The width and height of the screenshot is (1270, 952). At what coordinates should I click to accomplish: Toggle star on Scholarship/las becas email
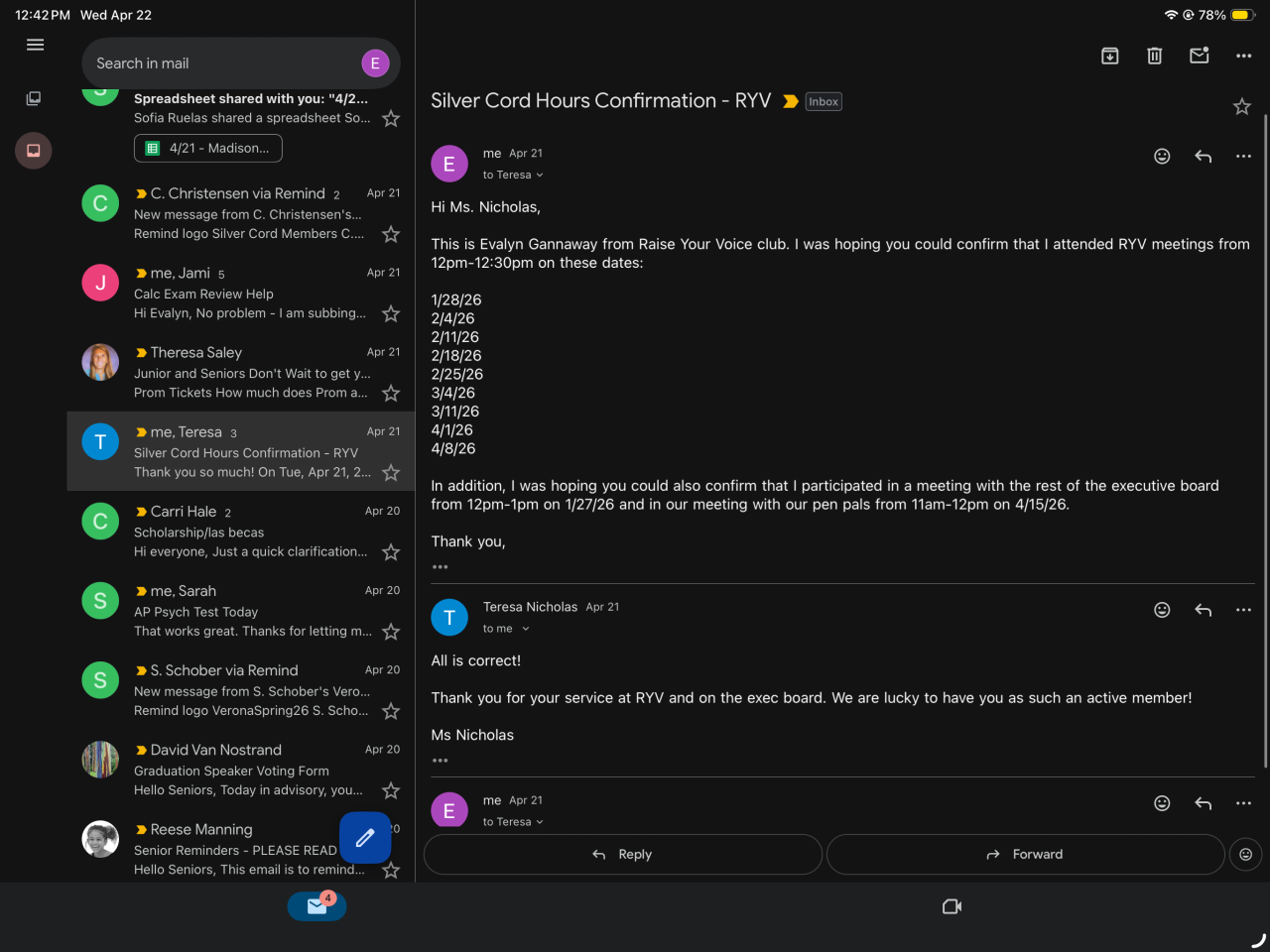(391, 552)
